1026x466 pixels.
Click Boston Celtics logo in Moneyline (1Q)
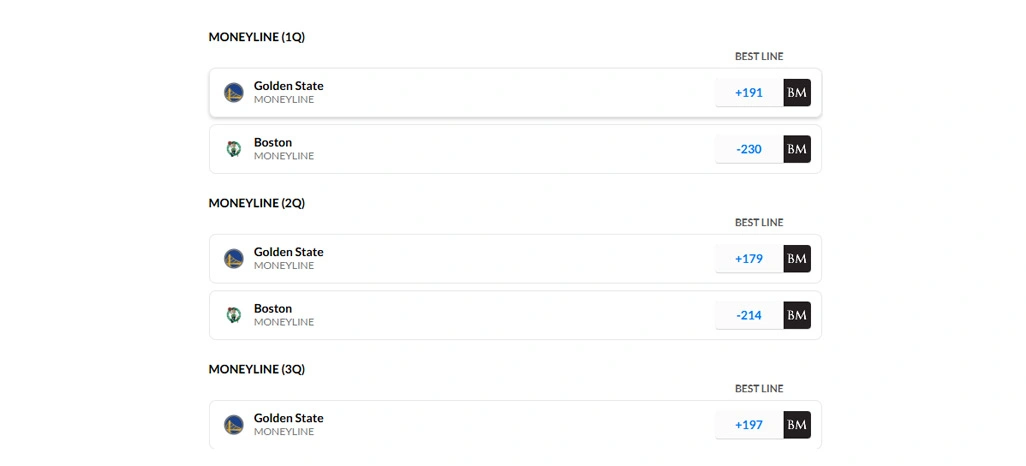coord(234,149)
